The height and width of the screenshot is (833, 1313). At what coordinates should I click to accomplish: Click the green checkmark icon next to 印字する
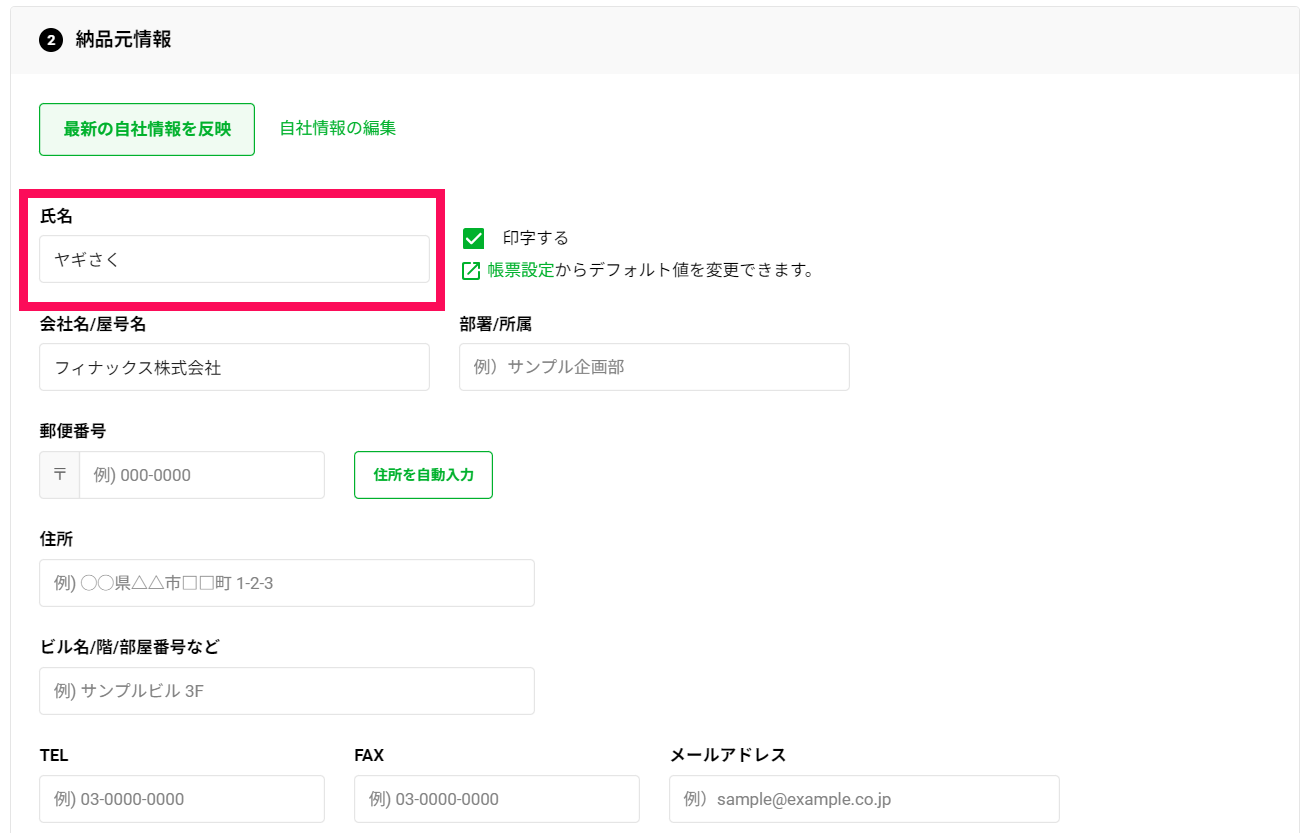click(472, 238)
